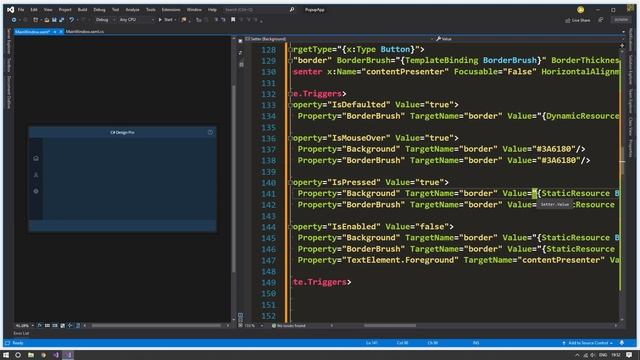
Task: Open the View menu
Action: pos(48,9)
